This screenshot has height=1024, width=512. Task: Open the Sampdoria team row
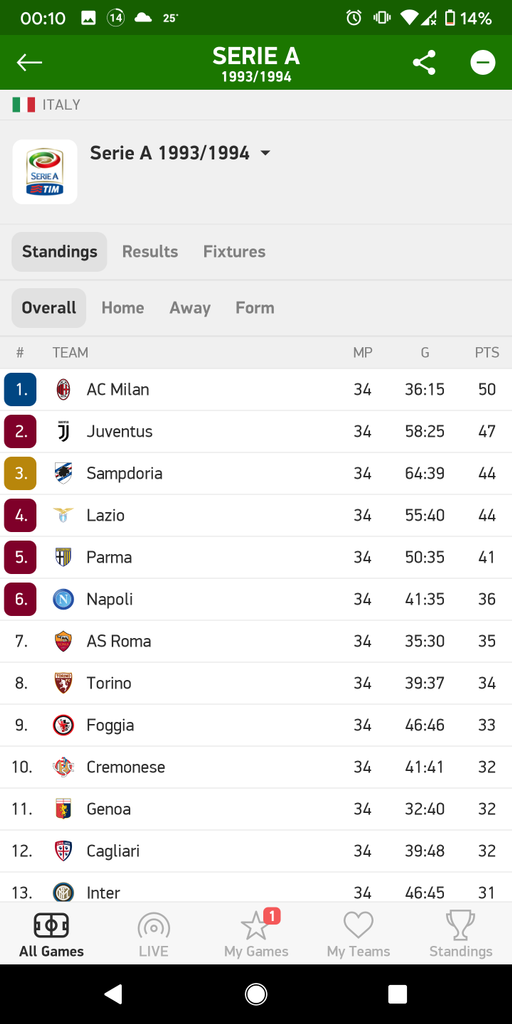256,473
